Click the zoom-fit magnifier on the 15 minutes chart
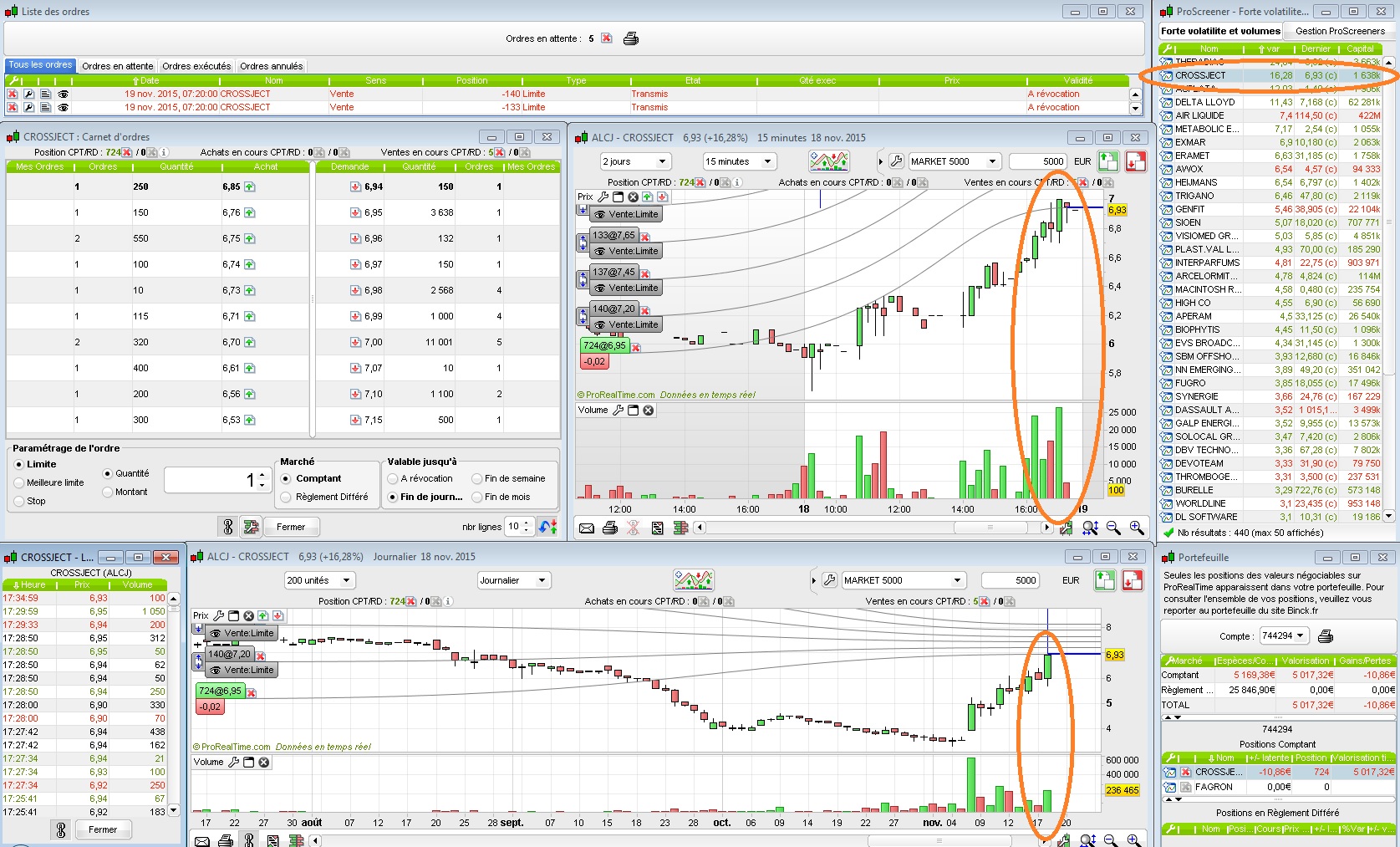 point(1090,528)
